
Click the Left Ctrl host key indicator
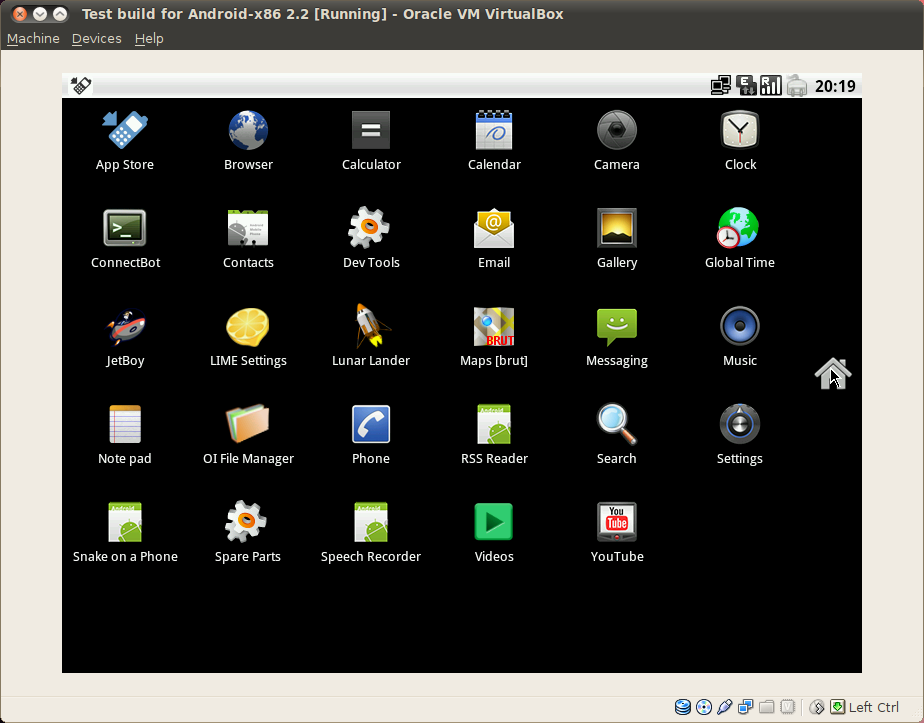point(873,707)
